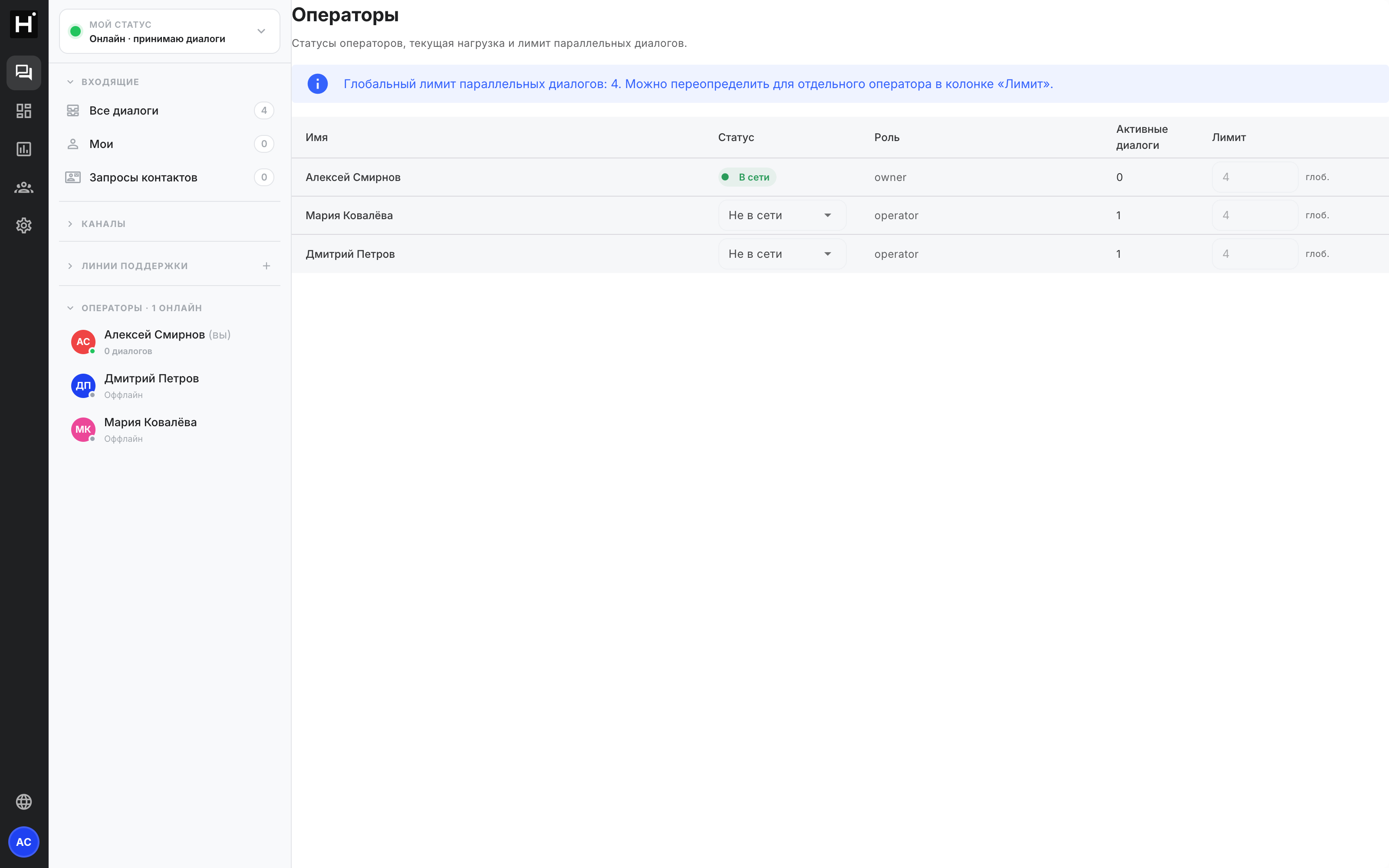Open the settings gear icon
This screenshot has width=1389, height=868.
click(23, 226)
